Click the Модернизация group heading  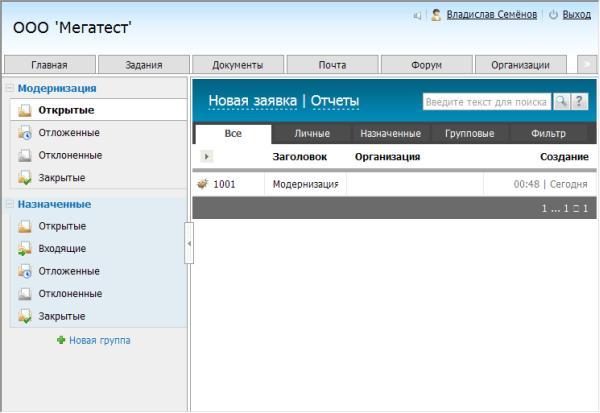(x=57, y=88)
